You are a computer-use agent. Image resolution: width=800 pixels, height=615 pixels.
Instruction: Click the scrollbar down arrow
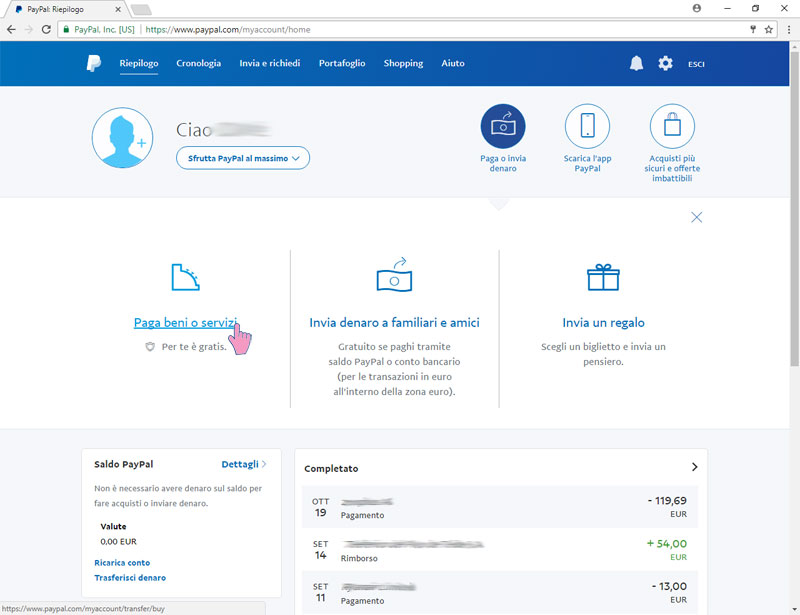click(x=794, y=609)
